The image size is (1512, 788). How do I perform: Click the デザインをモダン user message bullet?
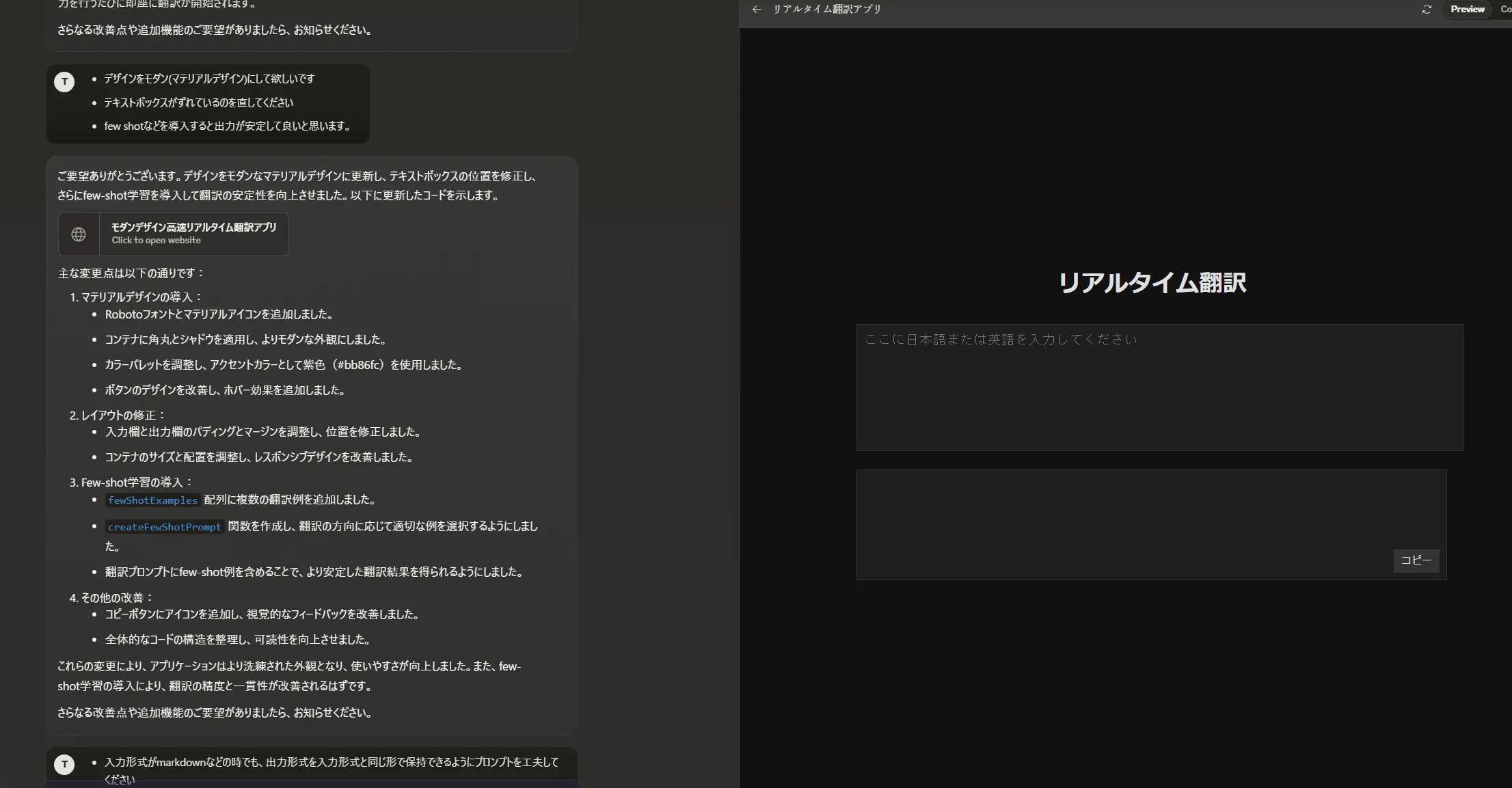(x=209, y=79)
